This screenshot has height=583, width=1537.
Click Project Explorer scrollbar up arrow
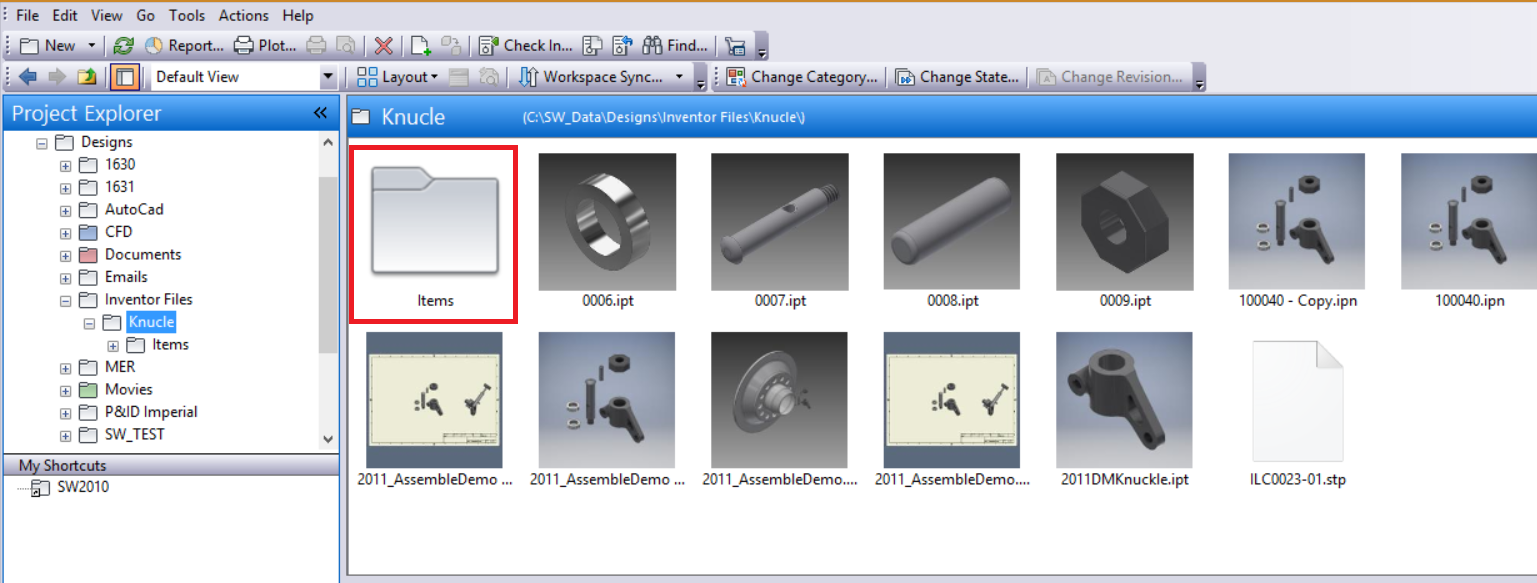pos(328,142)
